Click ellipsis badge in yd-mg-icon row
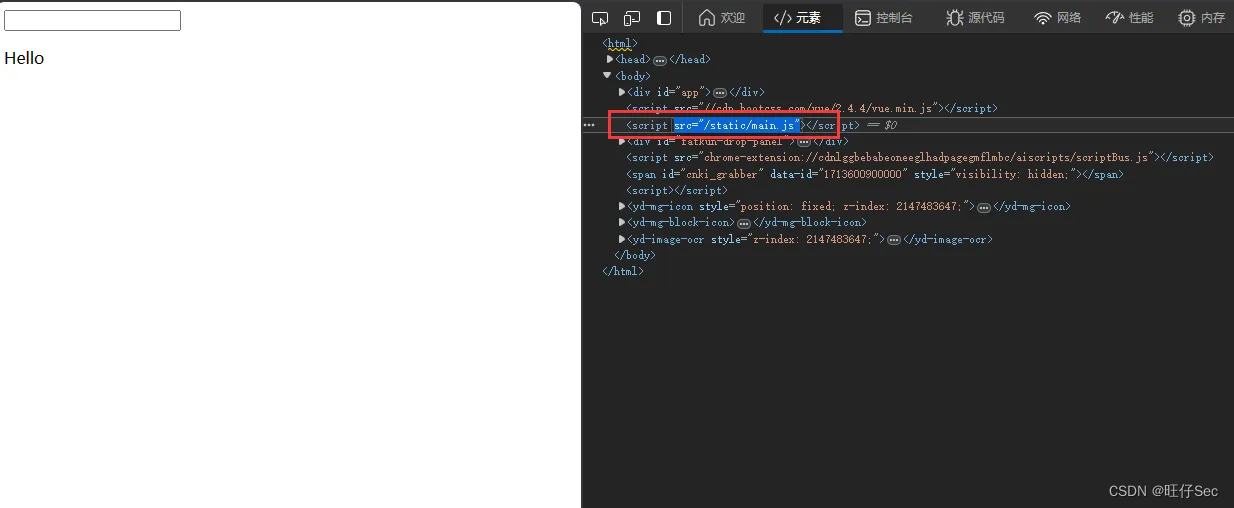The image size is (1234, 508). [984, 207]
